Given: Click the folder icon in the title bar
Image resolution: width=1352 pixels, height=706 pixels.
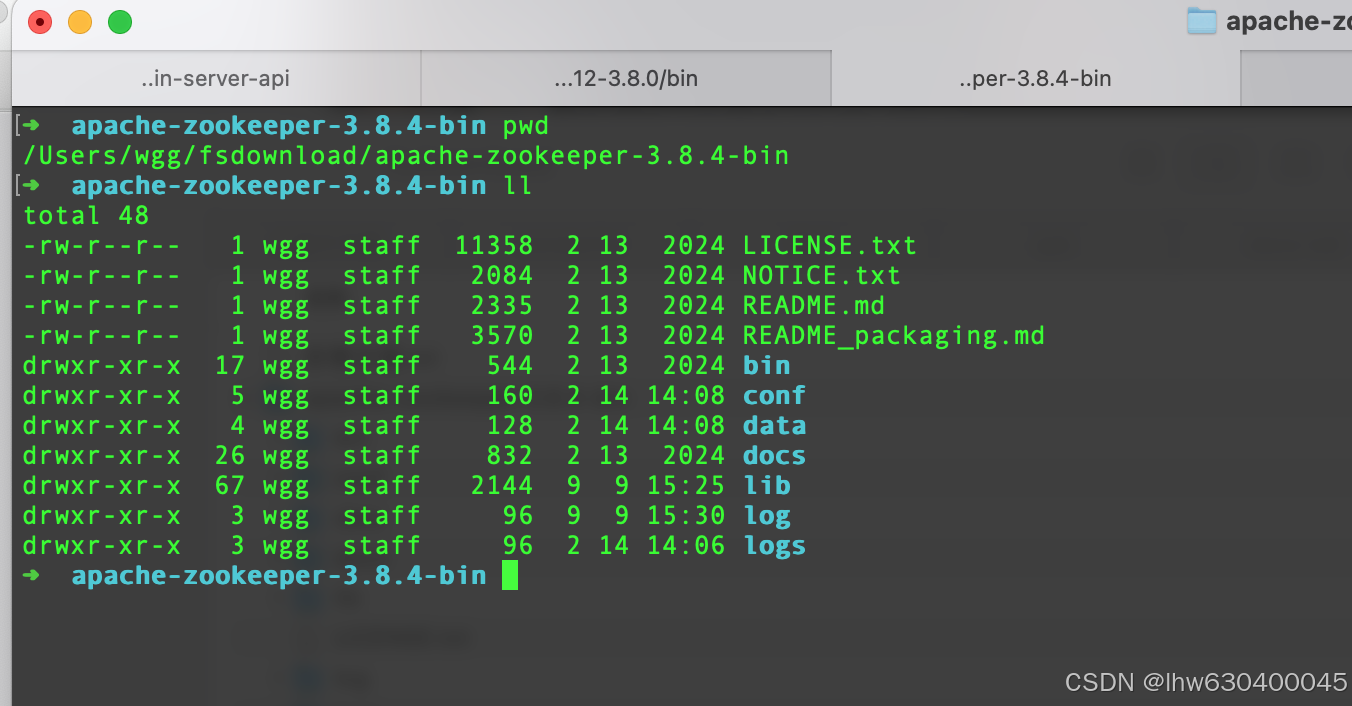Looking at the screenshot, I should pyautogui.click(x=1201, y=21).
